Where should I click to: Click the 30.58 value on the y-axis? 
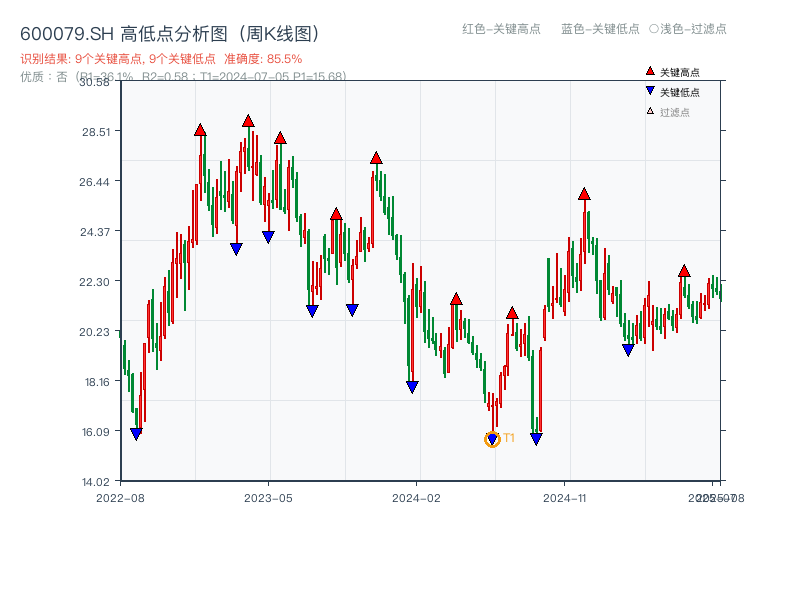click(x=93, y=85)
